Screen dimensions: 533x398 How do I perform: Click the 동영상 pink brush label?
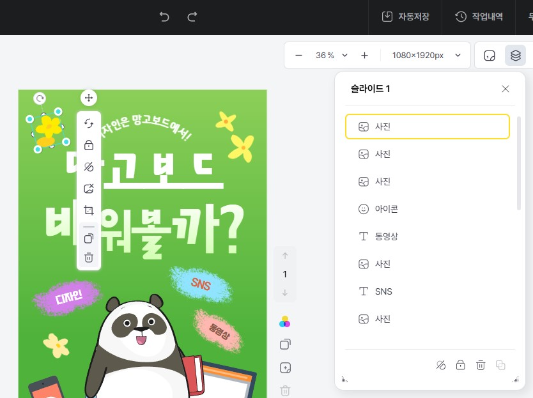218,331
